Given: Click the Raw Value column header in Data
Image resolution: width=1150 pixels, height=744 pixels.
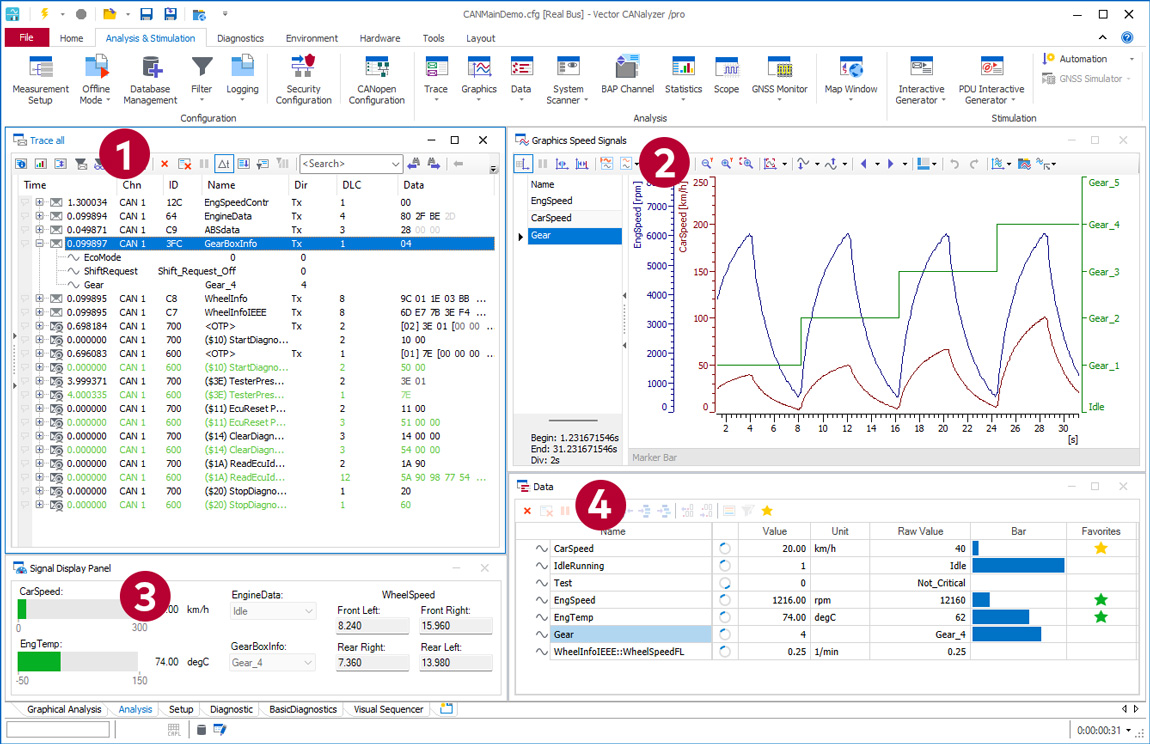Looking at the screenshot, I should [920, 531].
